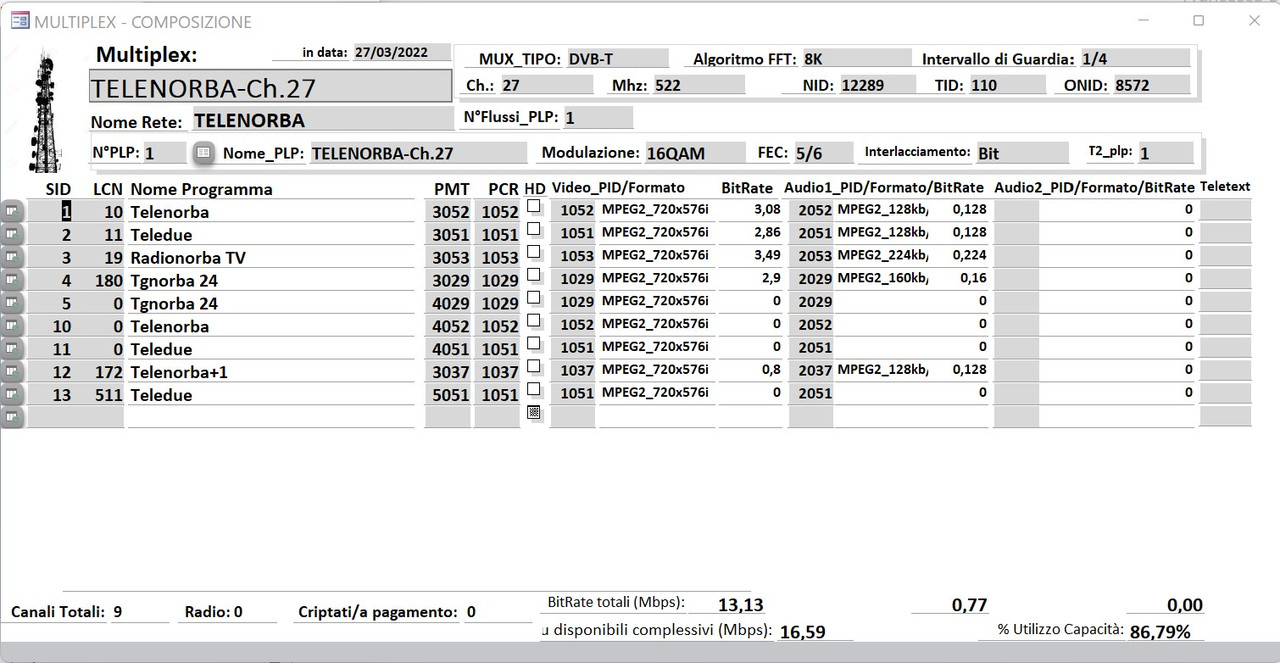Click the Interlacciamento field showing Bit

coord(1022,153)
